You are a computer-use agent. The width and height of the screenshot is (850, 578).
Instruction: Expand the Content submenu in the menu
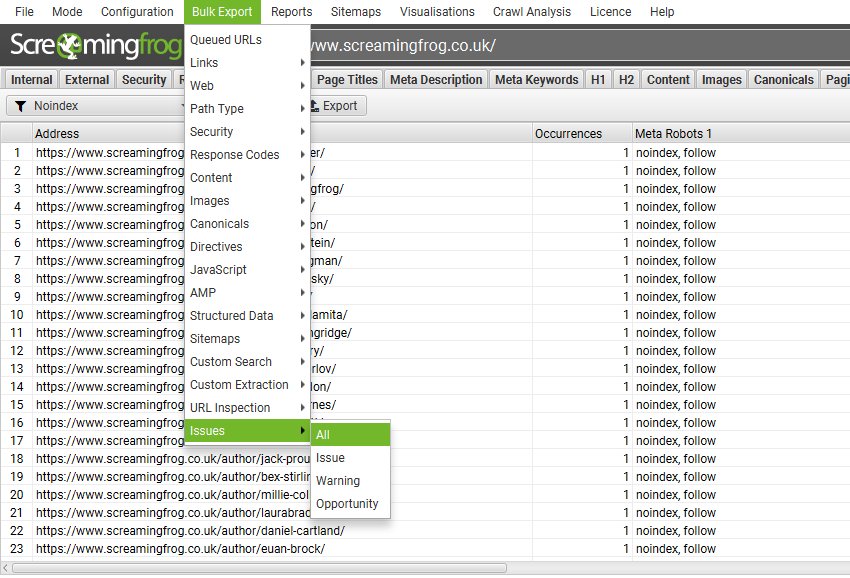[x=247, y=178]
